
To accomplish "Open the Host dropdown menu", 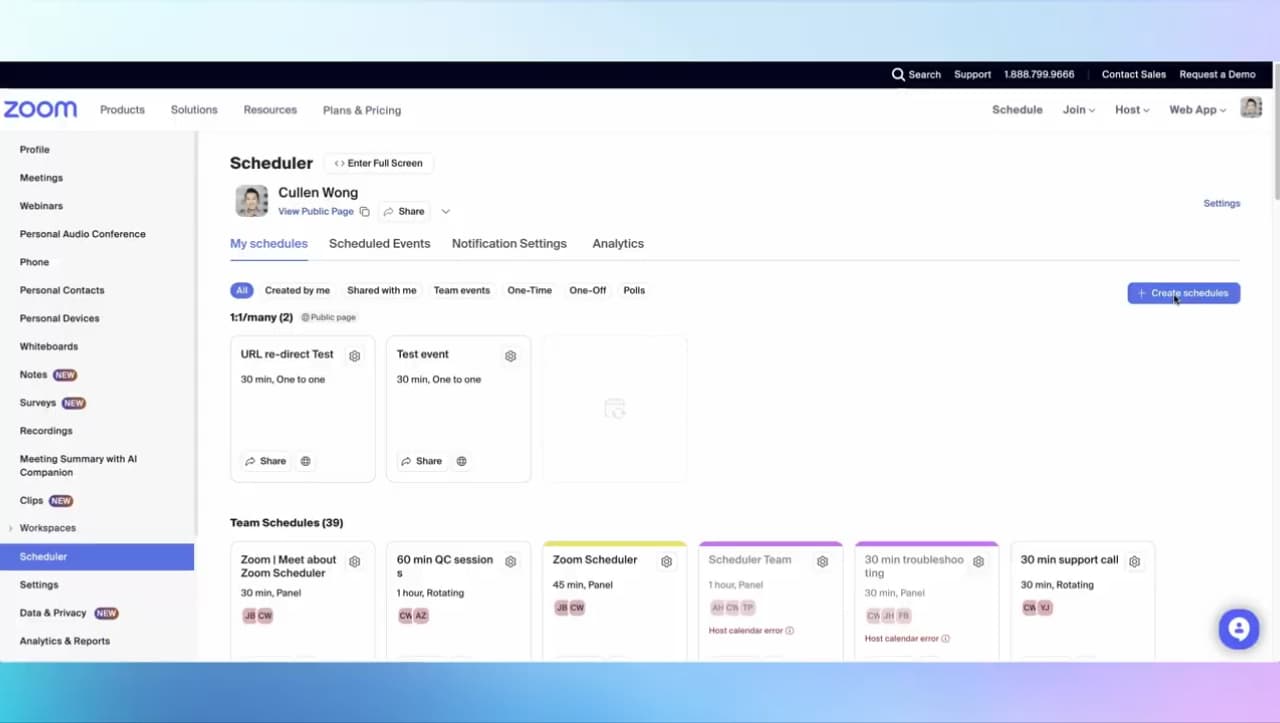I will coord(1132,110).
